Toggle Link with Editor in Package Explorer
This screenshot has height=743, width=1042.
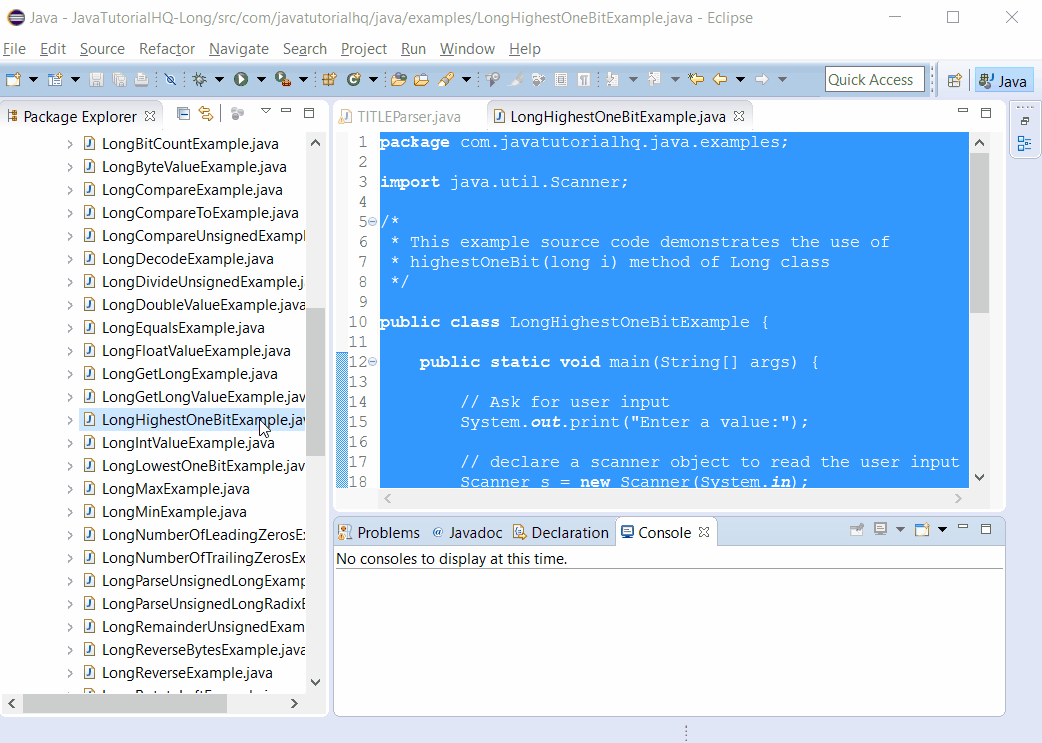pyautogui.click(x=206, y=114)
